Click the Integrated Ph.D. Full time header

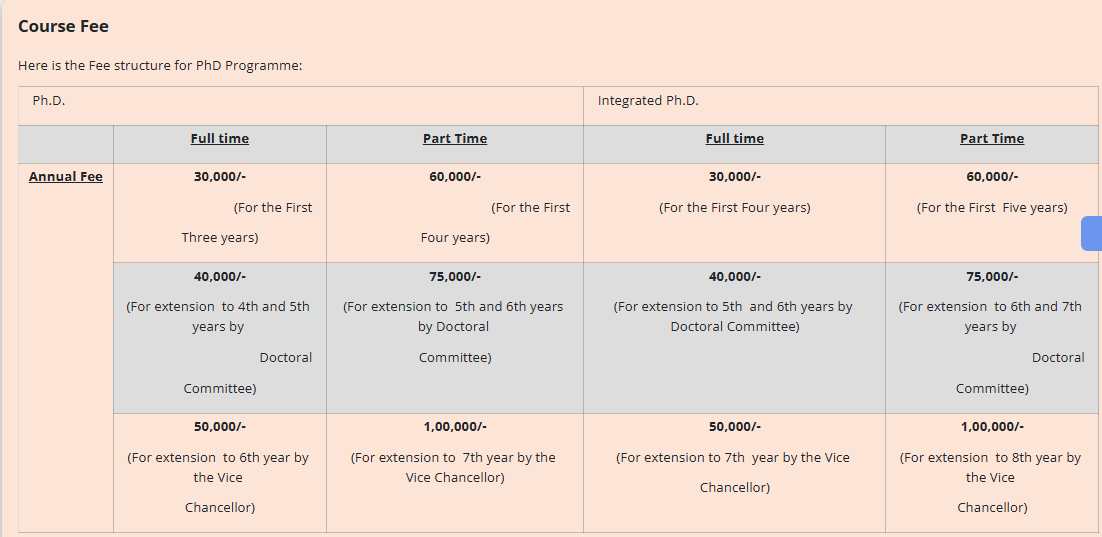click(734, 138)
